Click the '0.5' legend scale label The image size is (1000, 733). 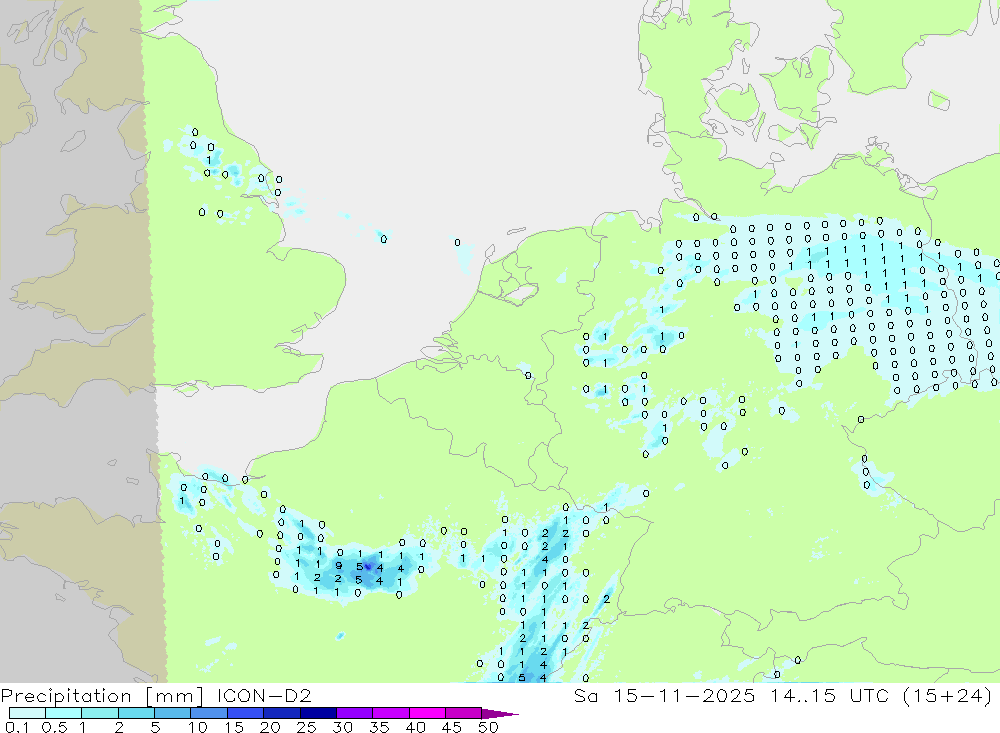(54, 727)
